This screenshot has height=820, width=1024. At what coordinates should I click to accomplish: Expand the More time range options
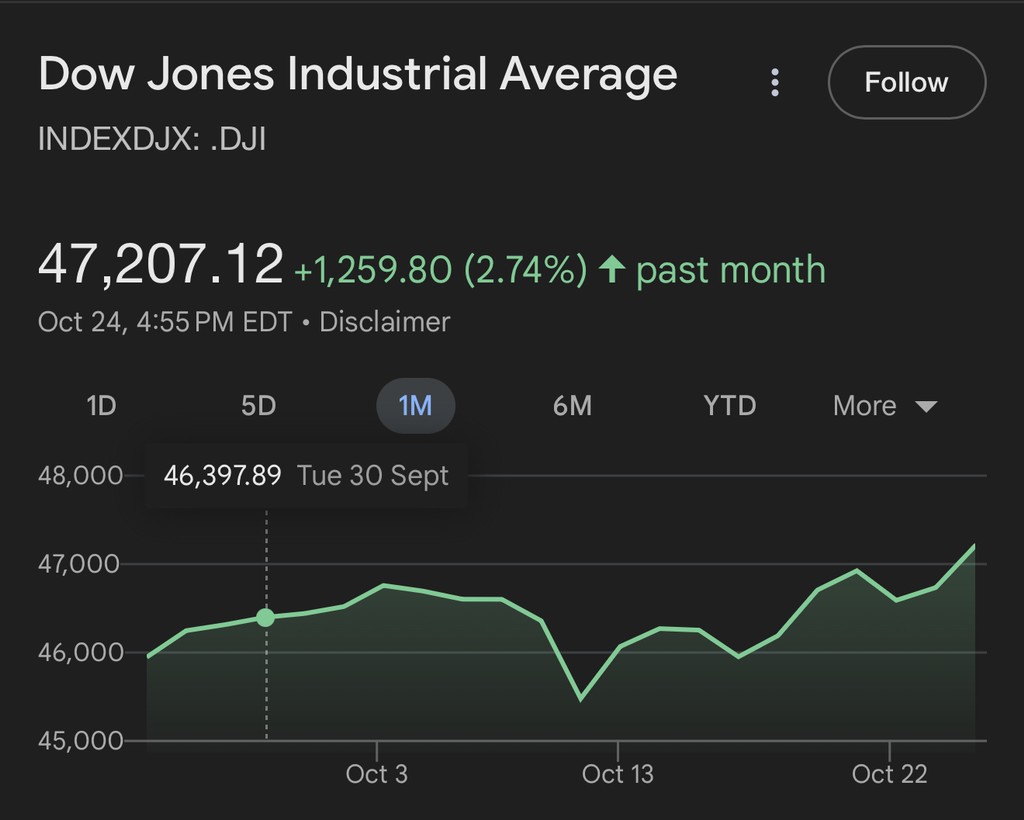pos(884,406)
